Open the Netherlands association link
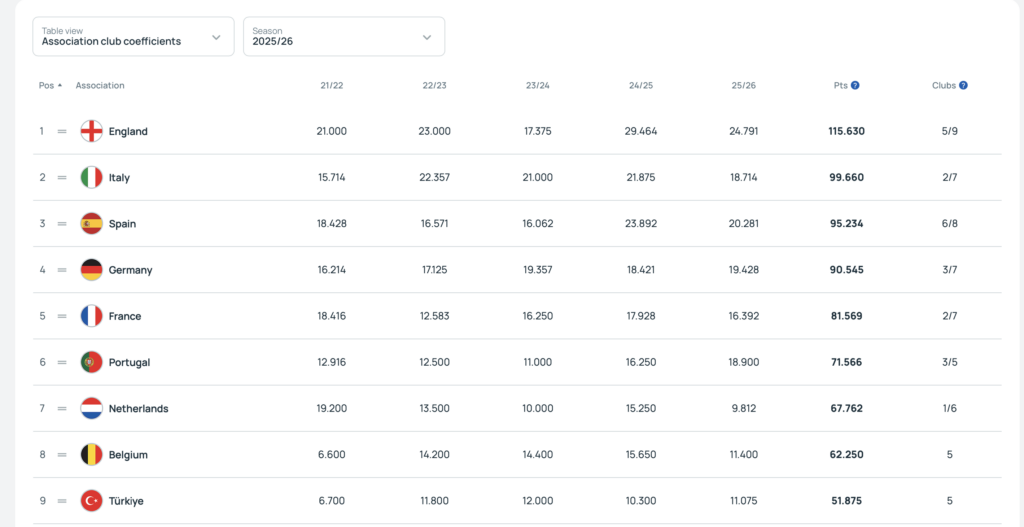The height and width of the screenshot is (527, 1024). (x=138, y=409)
